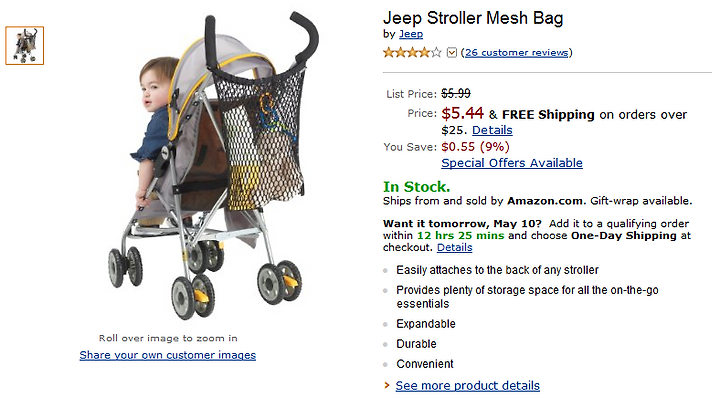The width and height of the screenshot is (720, 397).
Task: Click the crossed-out $5.99 list price
Action: tap(456, 94)
